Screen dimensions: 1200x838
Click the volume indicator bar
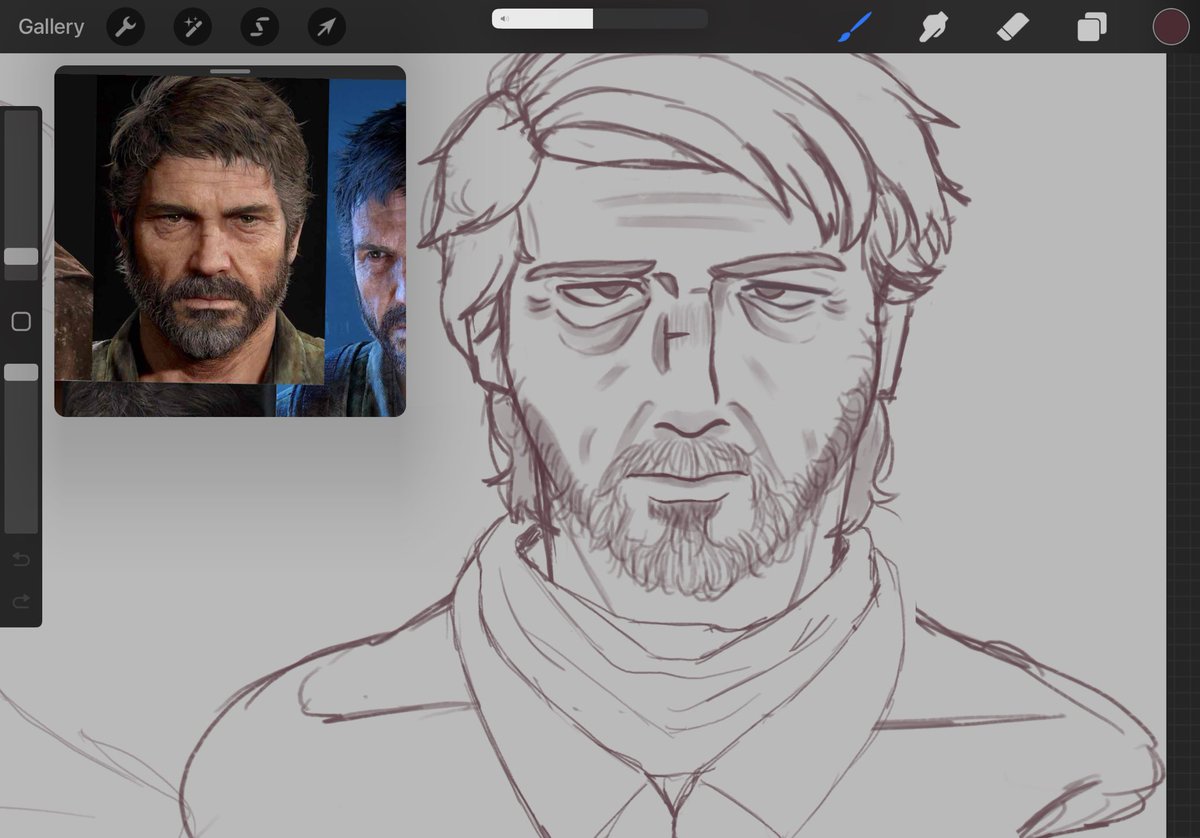(x=600, y=18)
